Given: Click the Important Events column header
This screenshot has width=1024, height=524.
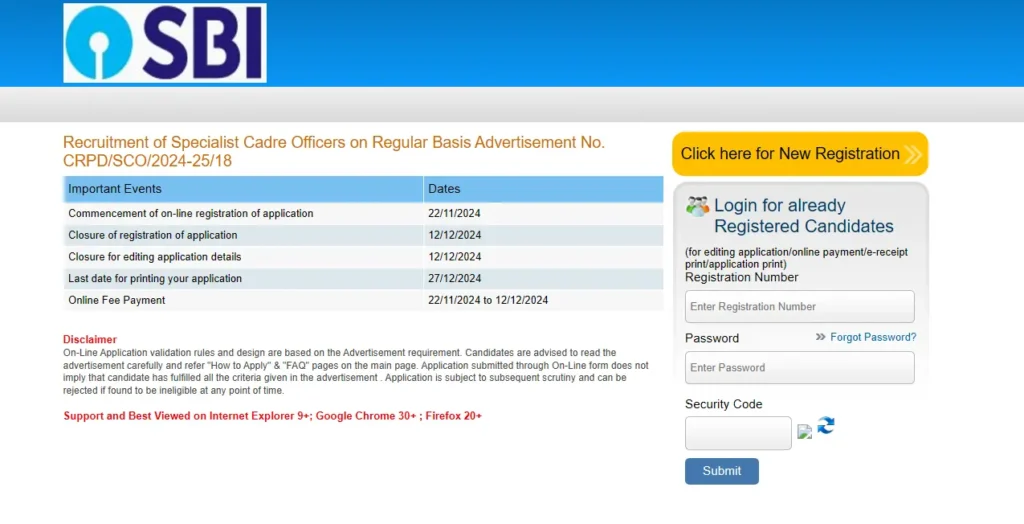Looking at the screenshot, I should point(115,189).
